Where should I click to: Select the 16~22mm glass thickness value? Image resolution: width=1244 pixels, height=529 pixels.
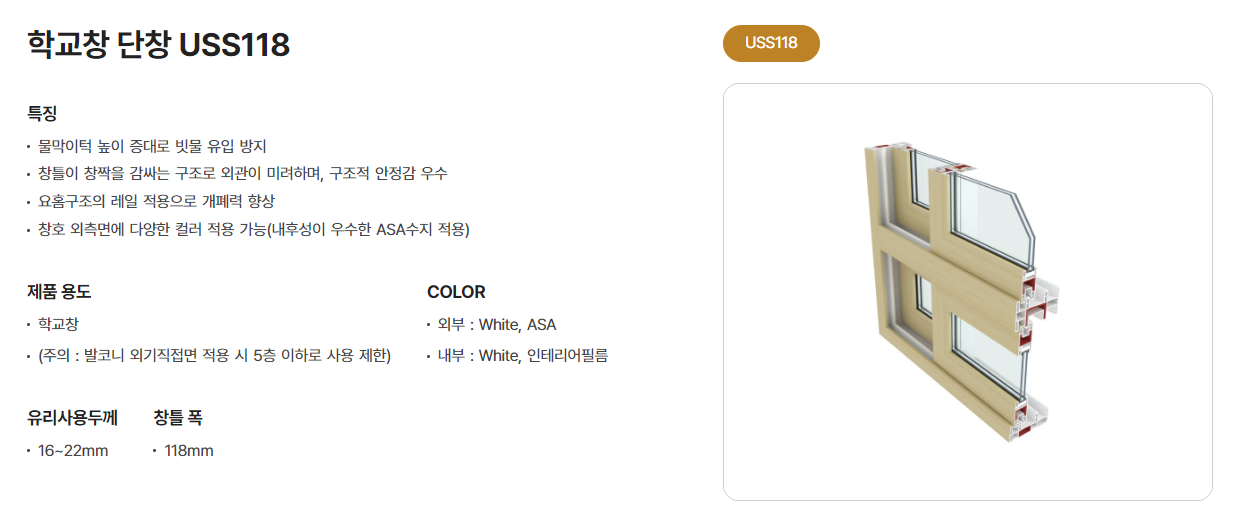pos(73,451)
